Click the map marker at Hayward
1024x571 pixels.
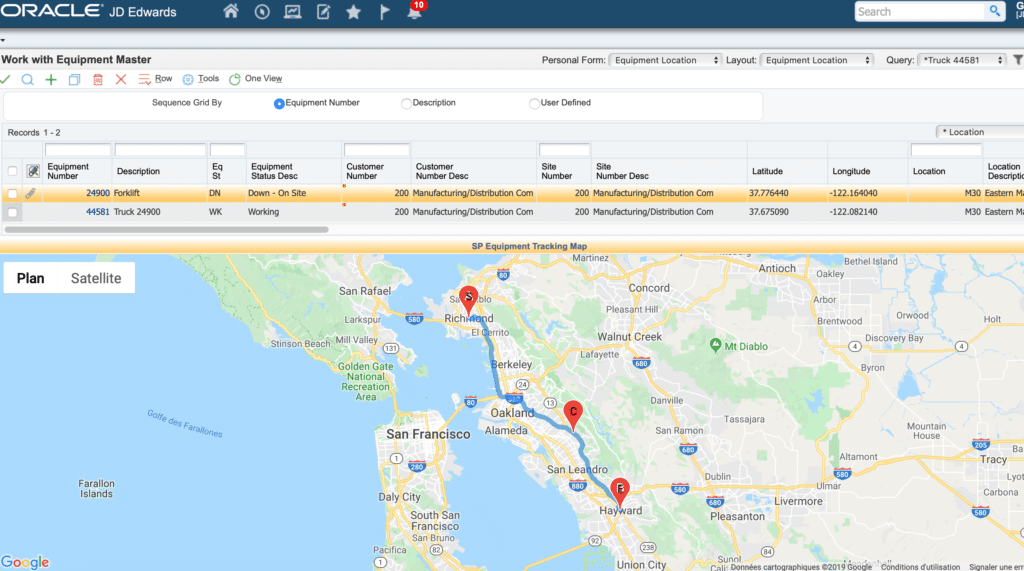[x=620, y=493]
